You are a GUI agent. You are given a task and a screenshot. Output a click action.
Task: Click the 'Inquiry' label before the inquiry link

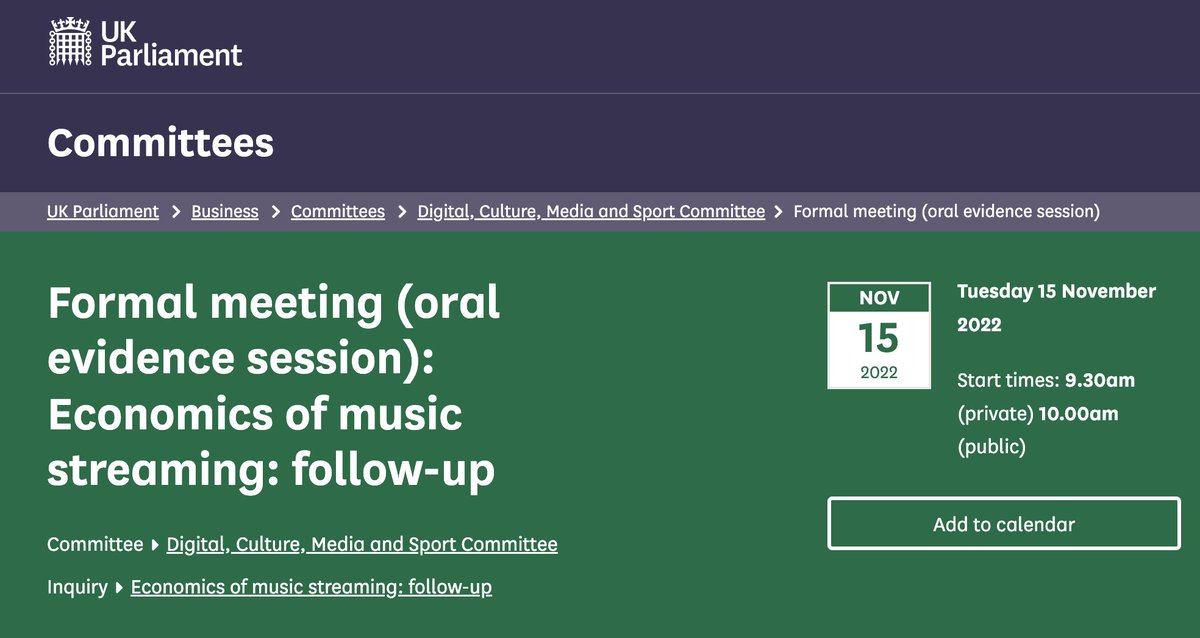[77, 587]
